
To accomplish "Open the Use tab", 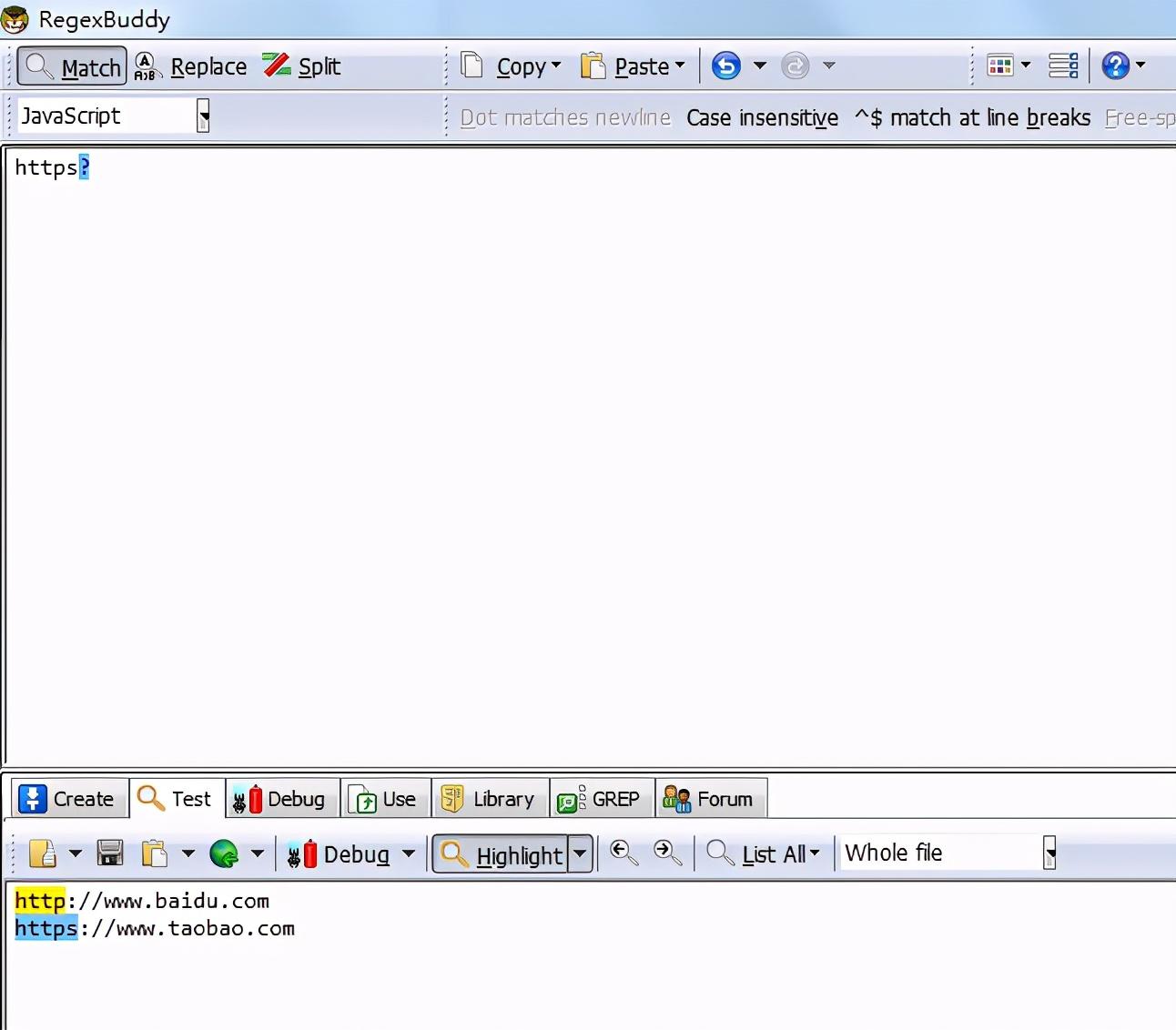I will [x=386, y=799].
